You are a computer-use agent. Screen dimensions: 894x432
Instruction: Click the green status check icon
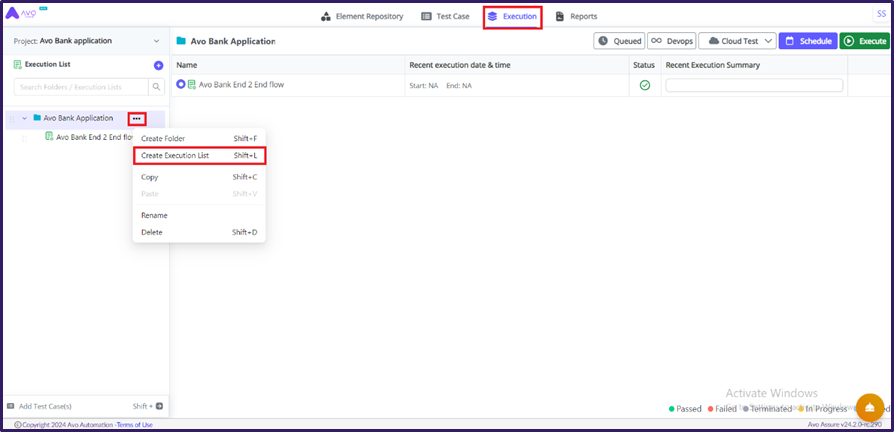click(x=645, y=85)
